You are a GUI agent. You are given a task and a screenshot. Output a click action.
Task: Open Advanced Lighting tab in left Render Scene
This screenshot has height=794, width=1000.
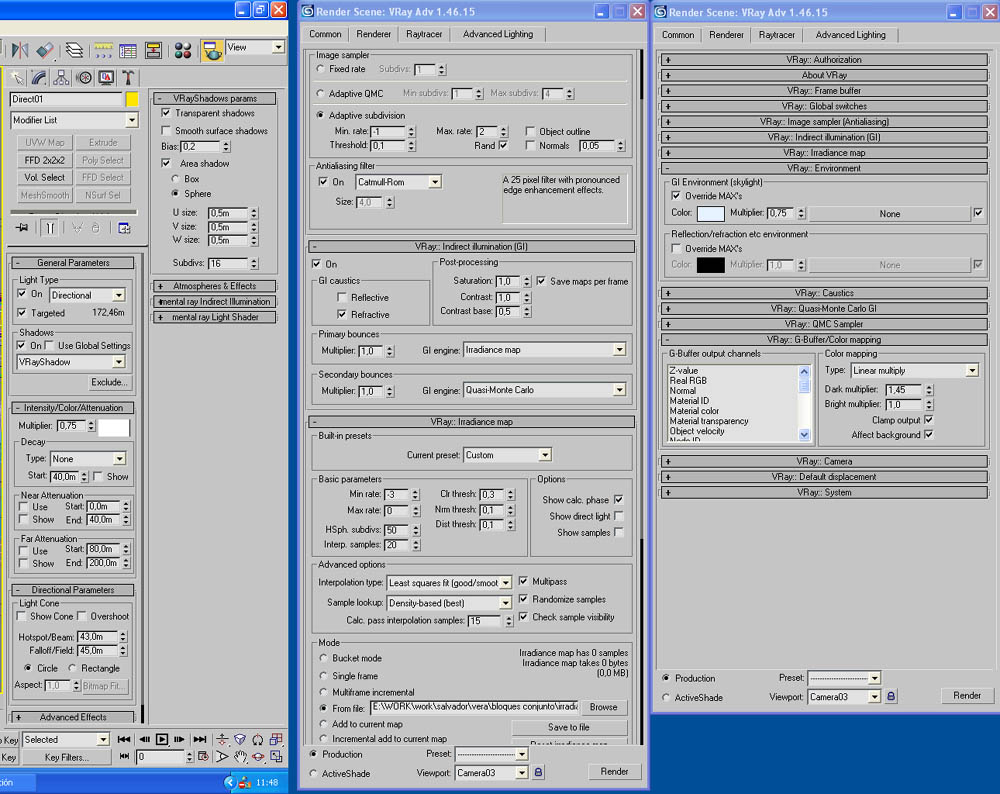498,34
